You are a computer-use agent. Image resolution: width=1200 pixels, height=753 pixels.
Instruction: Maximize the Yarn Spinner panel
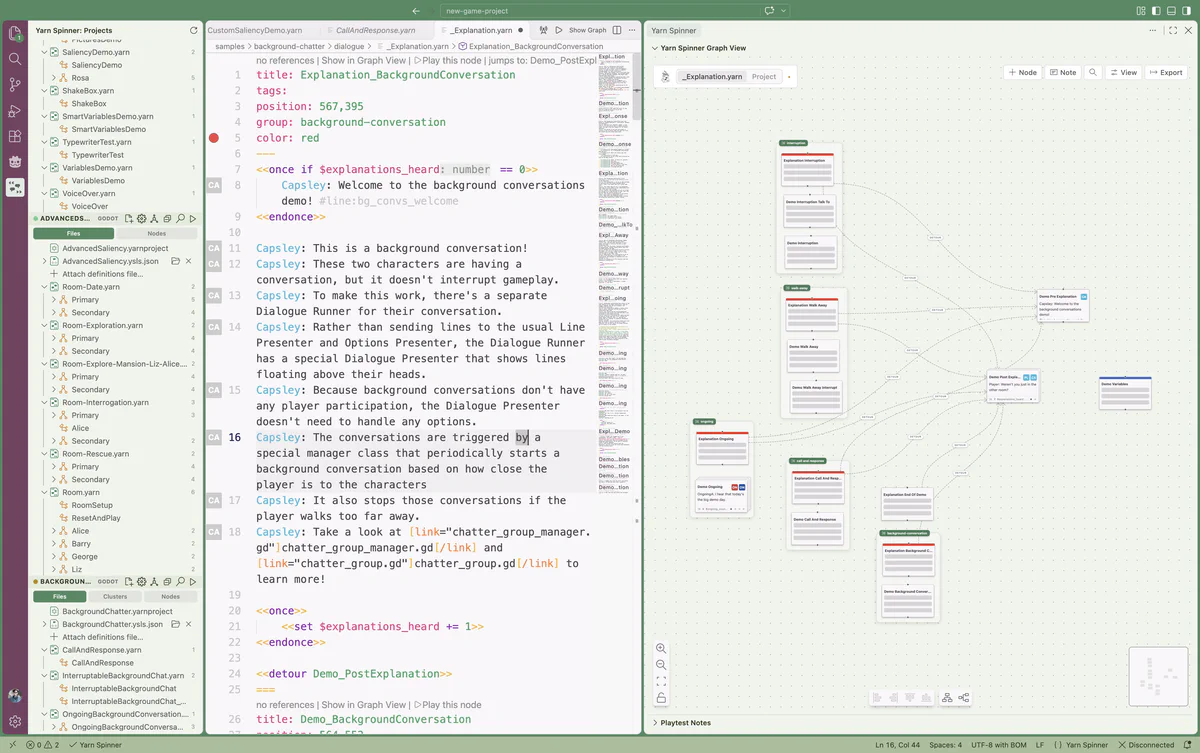point(1172,31)
